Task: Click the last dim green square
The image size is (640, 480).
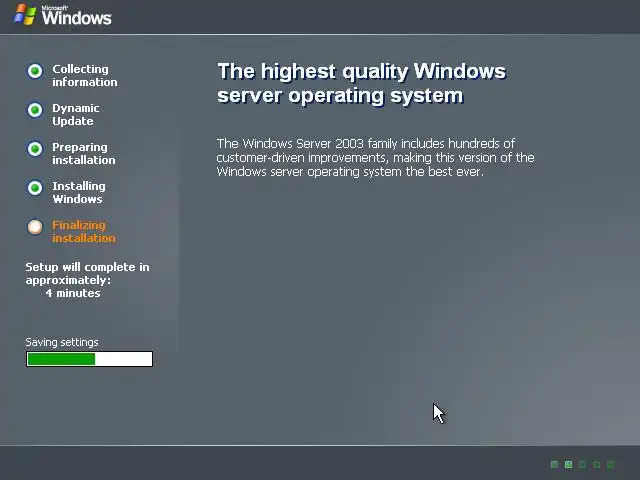Action: (611, 464)
